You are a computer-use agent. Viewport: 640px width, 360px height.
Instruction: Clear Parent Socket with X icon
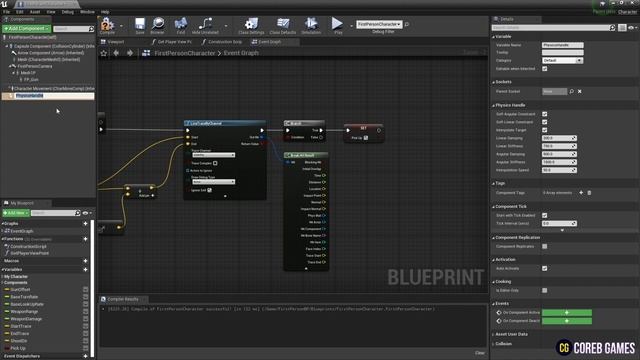click(x=580, y=91)
